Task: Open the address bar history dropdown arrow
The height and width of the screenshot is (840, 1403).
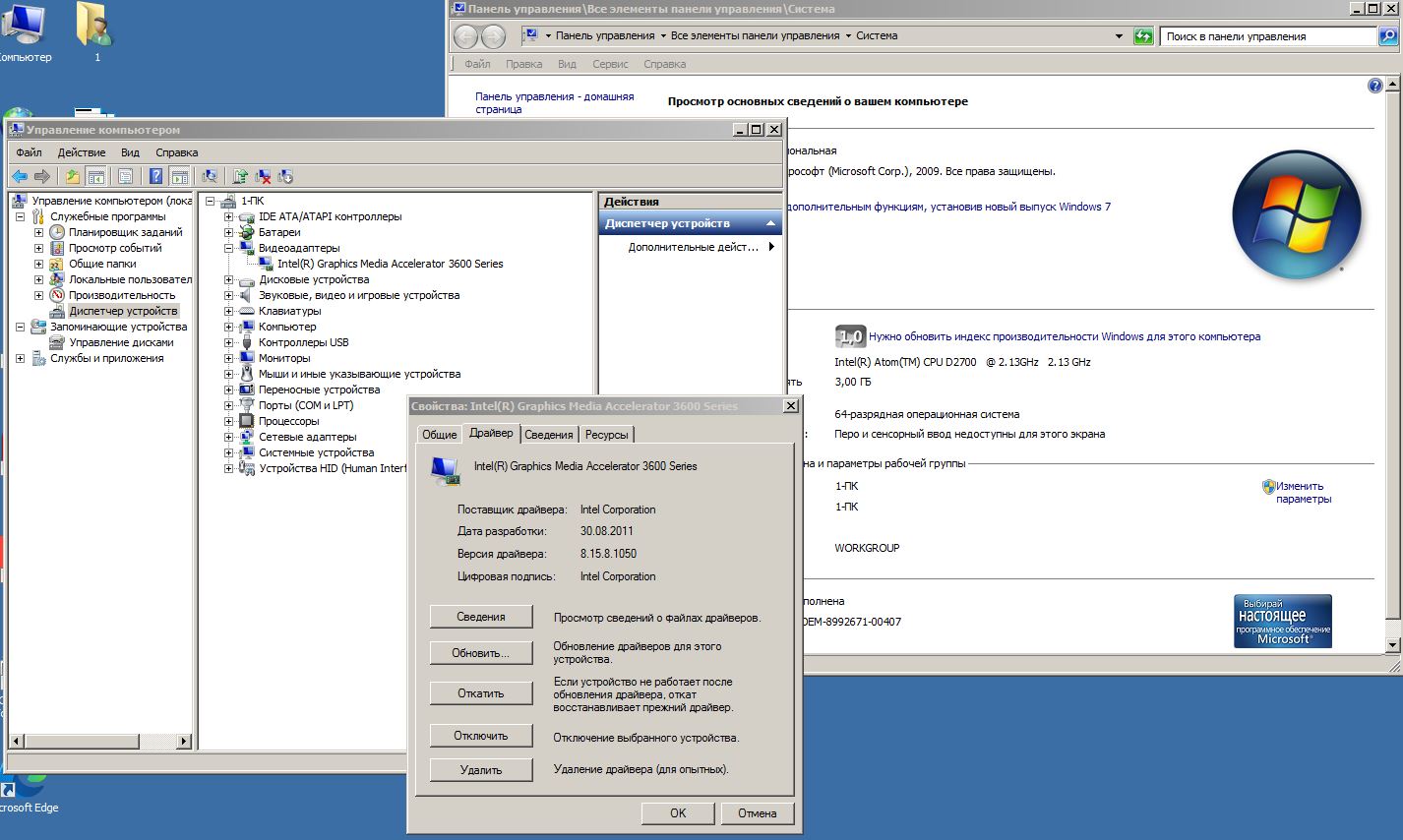Action: (x=1119, y=36)
